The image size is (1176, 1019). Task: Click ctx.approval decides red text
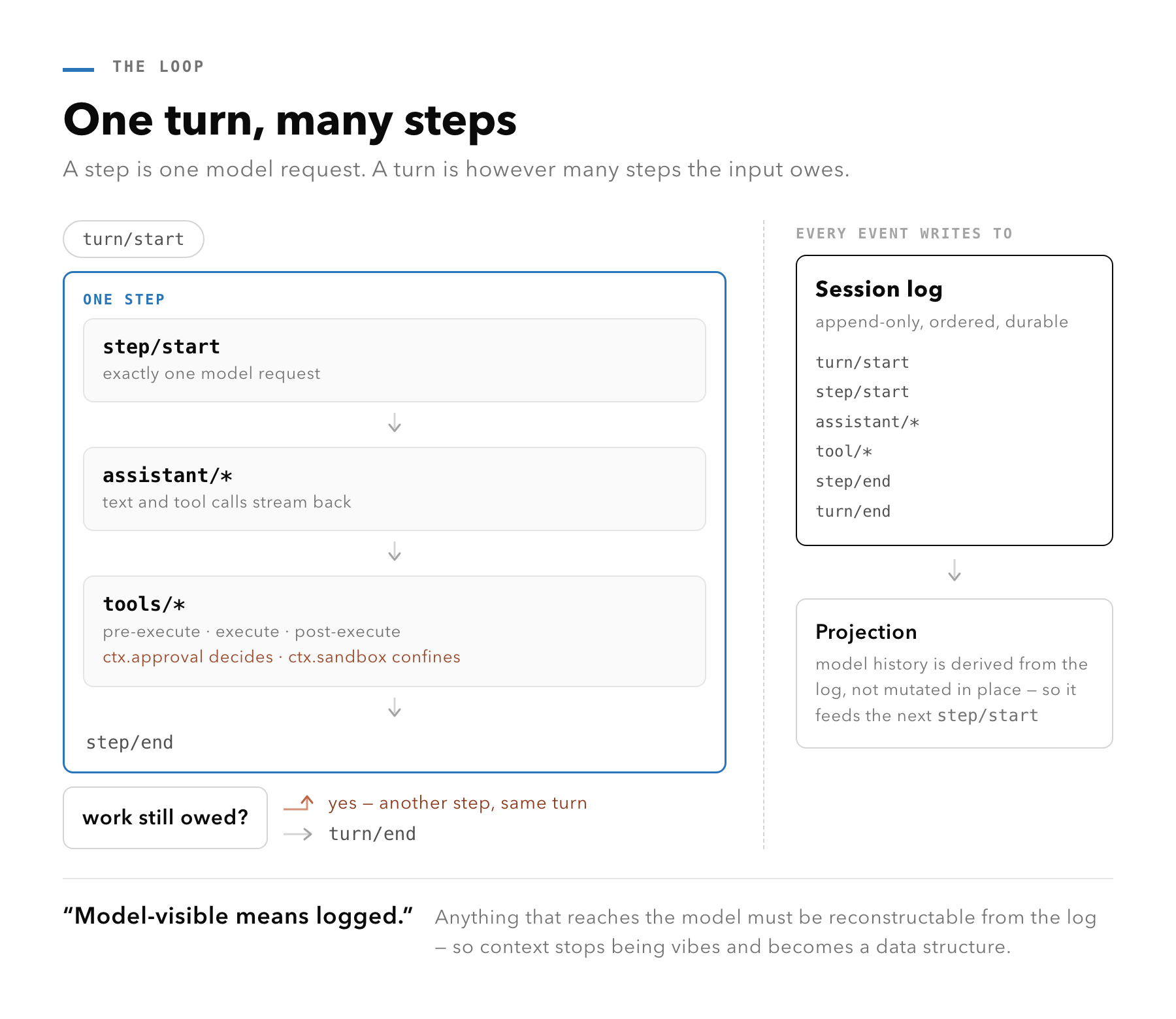coord(188,657)
